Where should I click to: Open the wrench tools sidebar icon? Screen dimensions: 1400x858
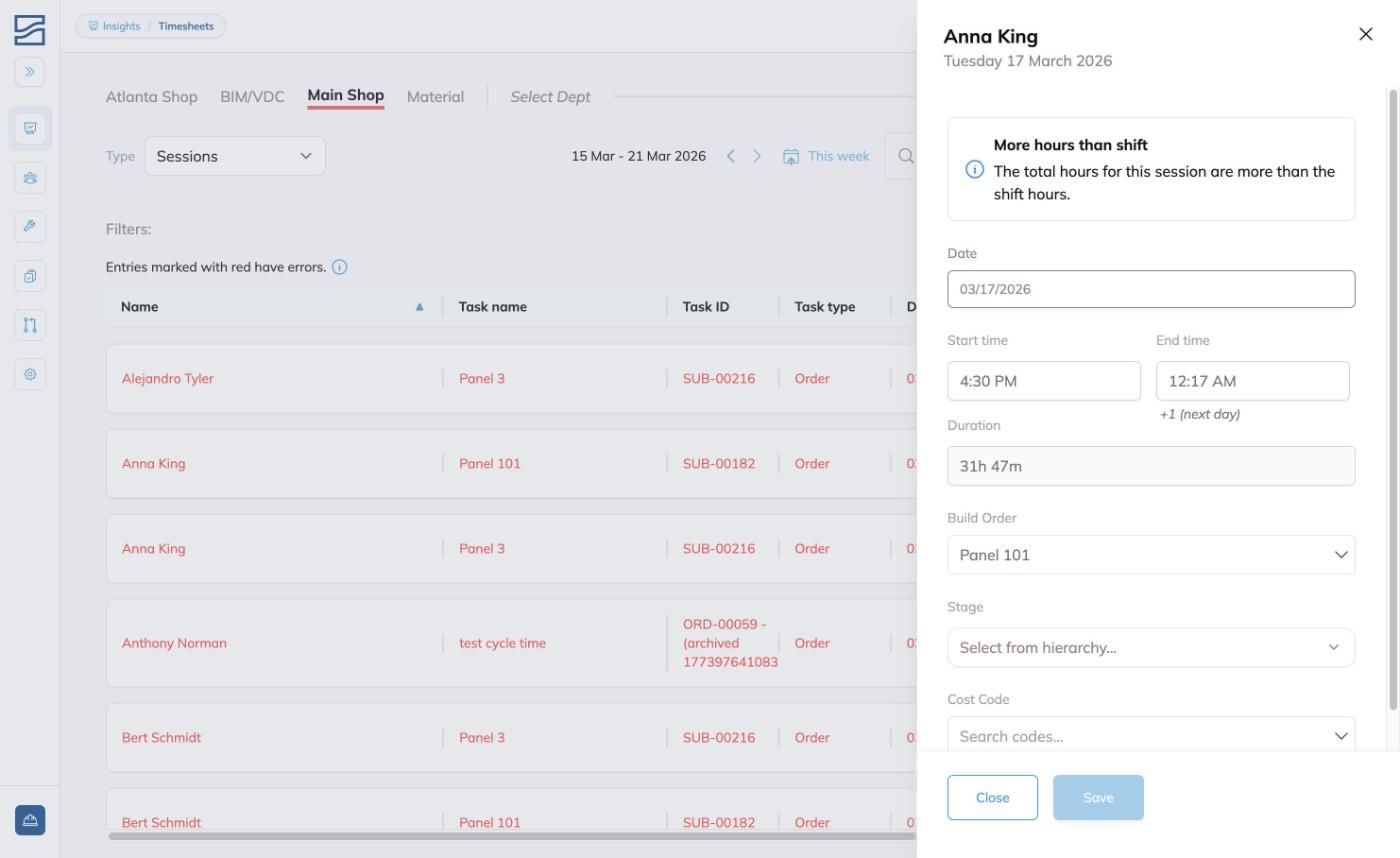pyautogui.click(x=30, y=226)
